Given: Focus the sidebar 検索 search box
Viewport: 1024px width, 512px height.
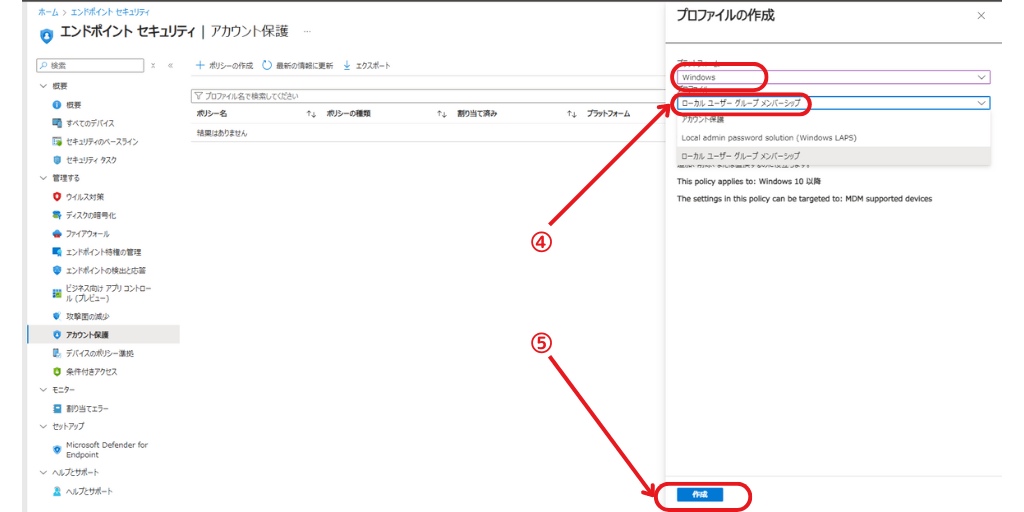Looking at the screenshot, I should 90,65.
